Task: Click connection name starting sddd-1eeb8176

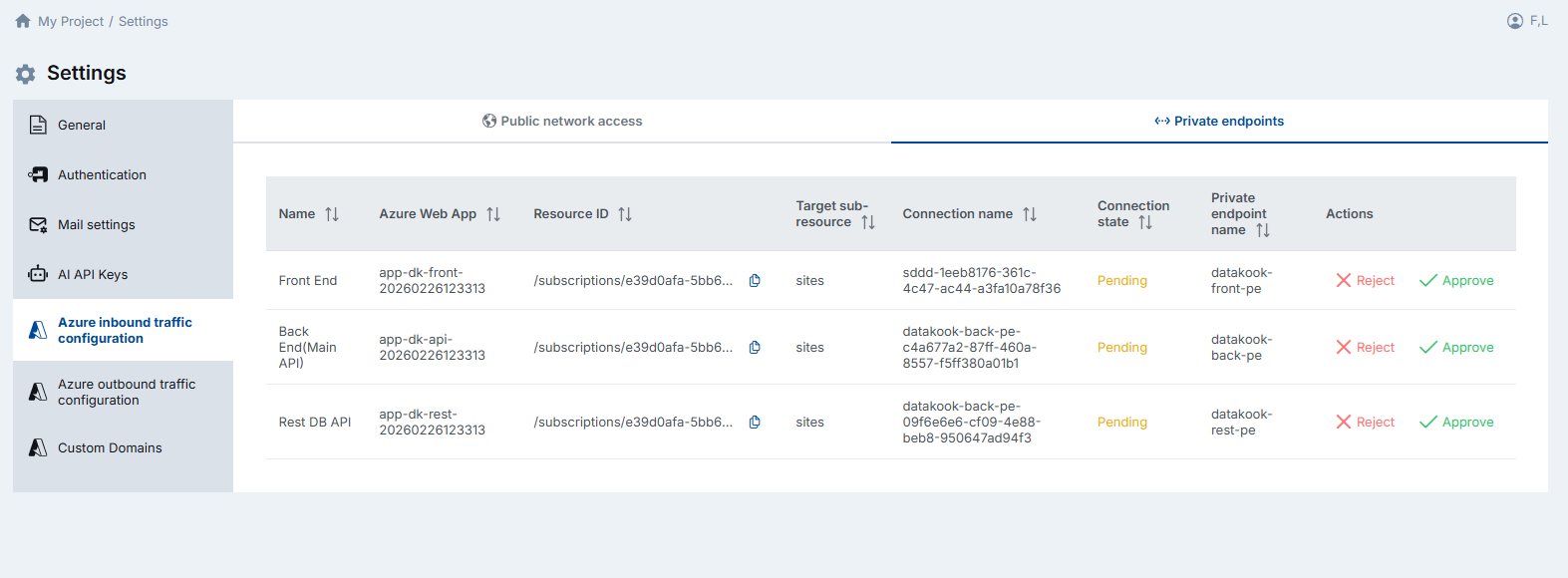Action: point(982,280)
